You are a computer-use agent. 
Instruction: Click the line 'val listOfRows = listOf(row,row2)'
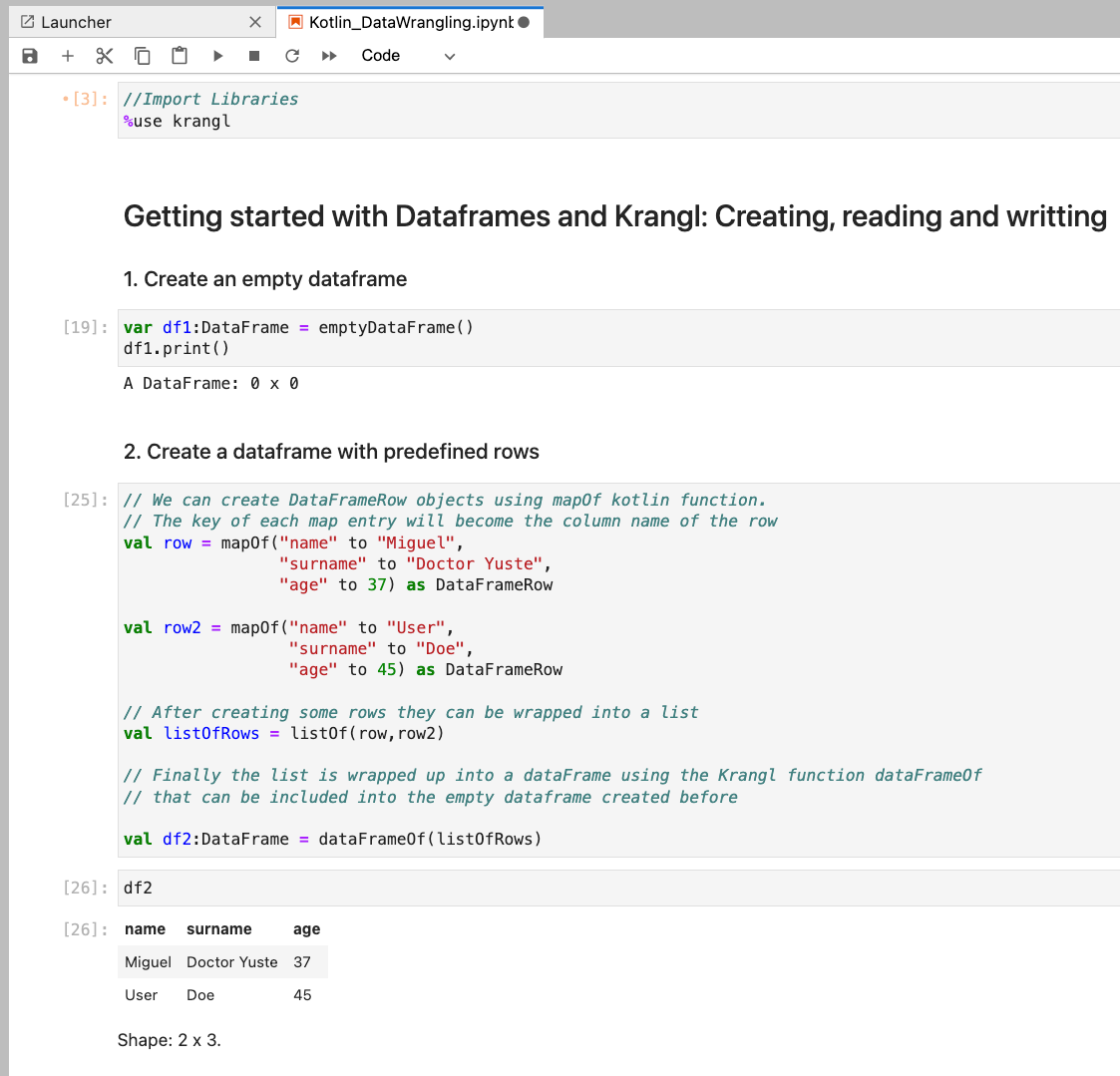tap(283, 733)
